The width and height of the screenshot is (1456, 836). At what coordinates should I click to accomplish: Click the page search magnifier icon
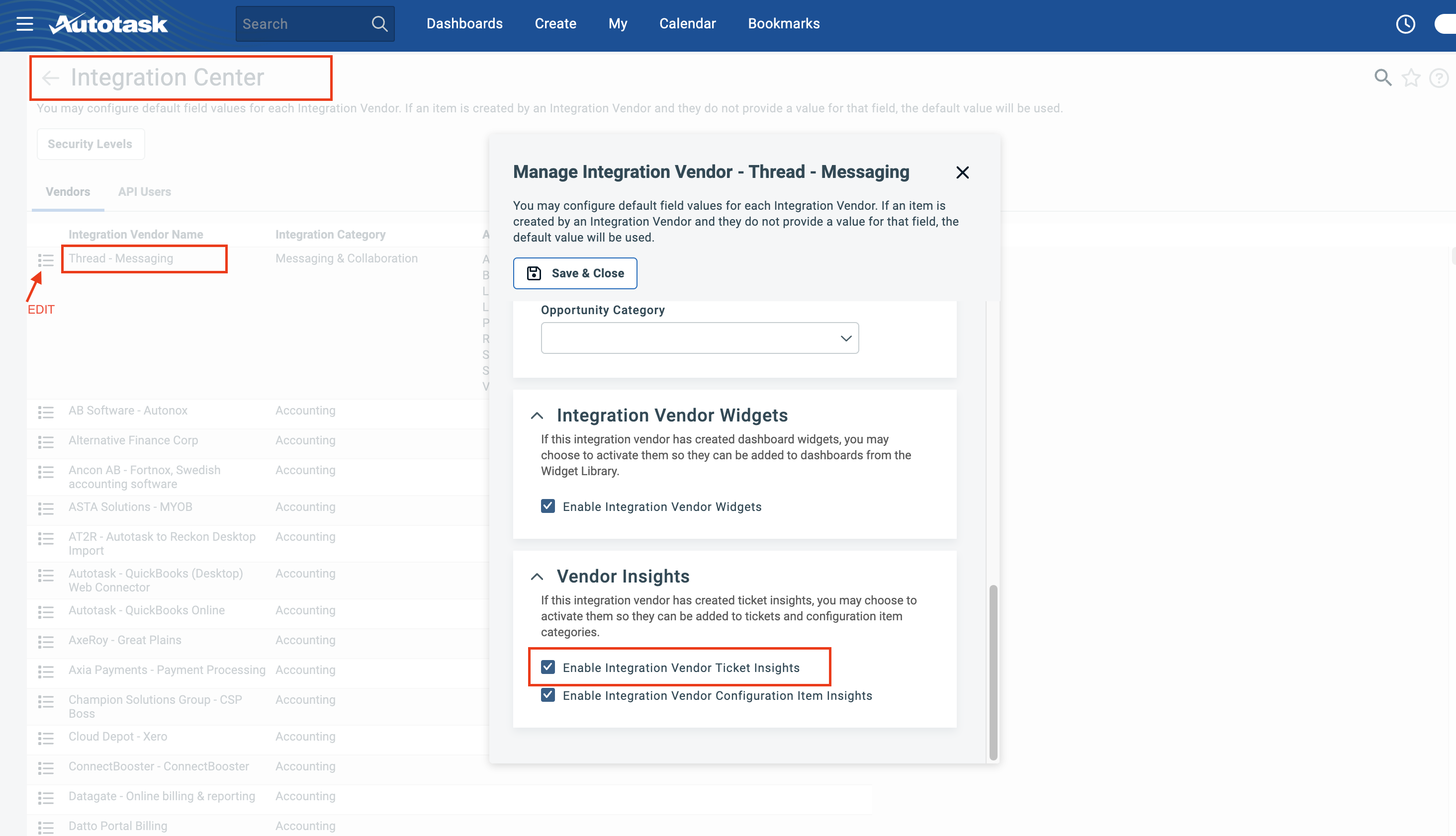point(1382,78)
